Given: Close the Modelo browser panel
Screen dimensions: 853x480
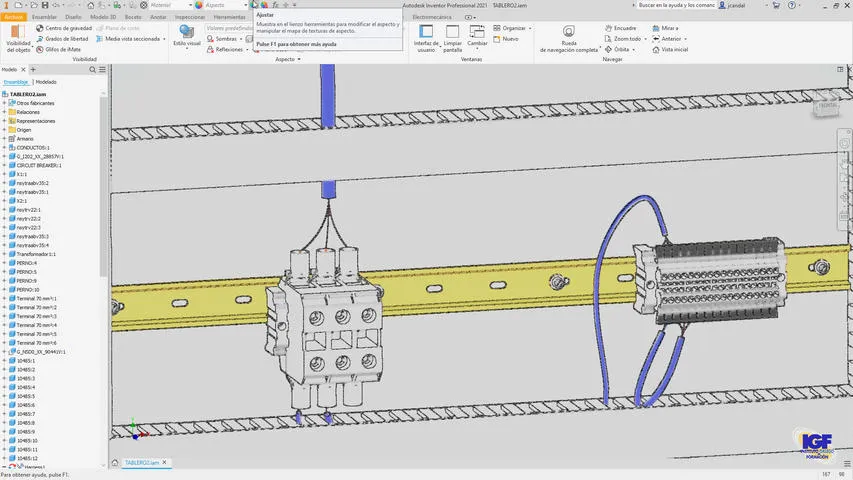Looking at the screenshot, I should 23,70.
